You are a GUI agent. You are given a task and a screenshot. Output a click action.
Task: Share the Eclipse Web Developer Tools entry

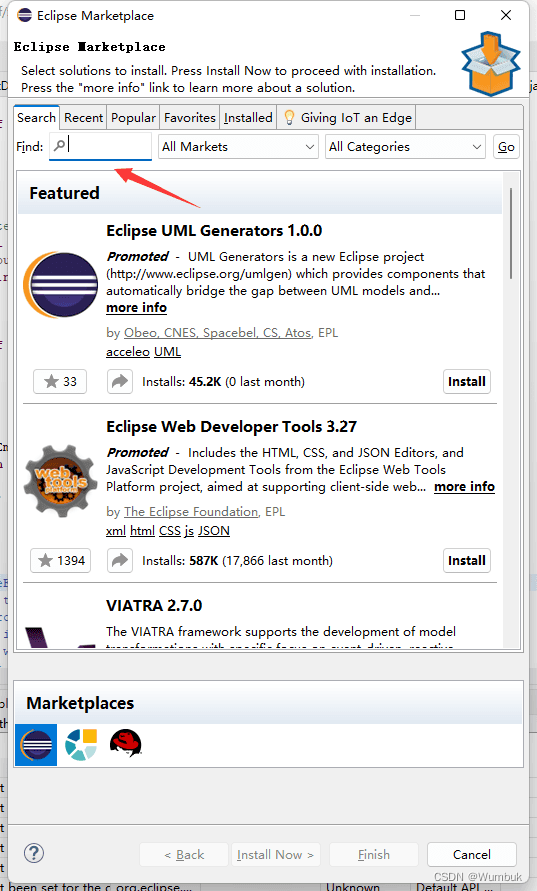120,561
